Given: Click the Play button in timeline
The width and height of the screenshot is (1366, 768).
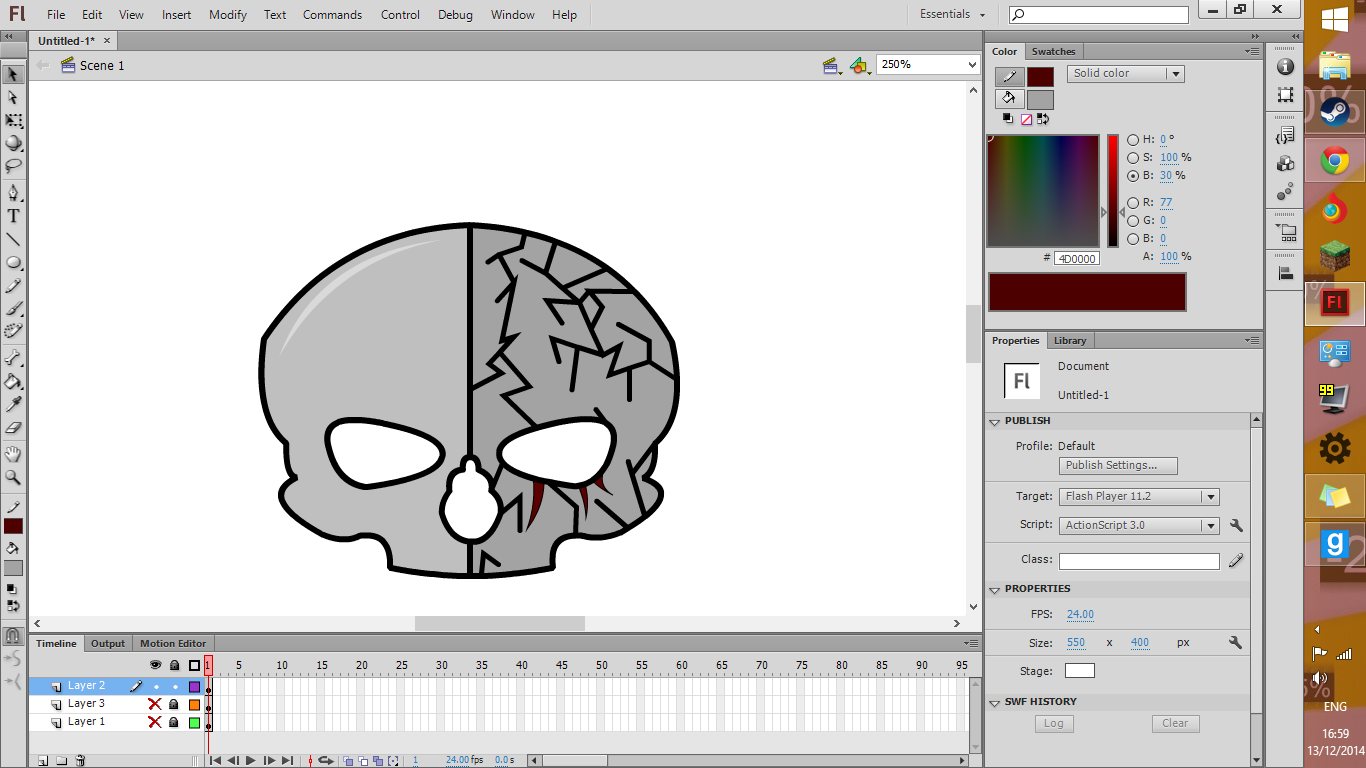Looking at the screenshot, I should coord(251,761).
